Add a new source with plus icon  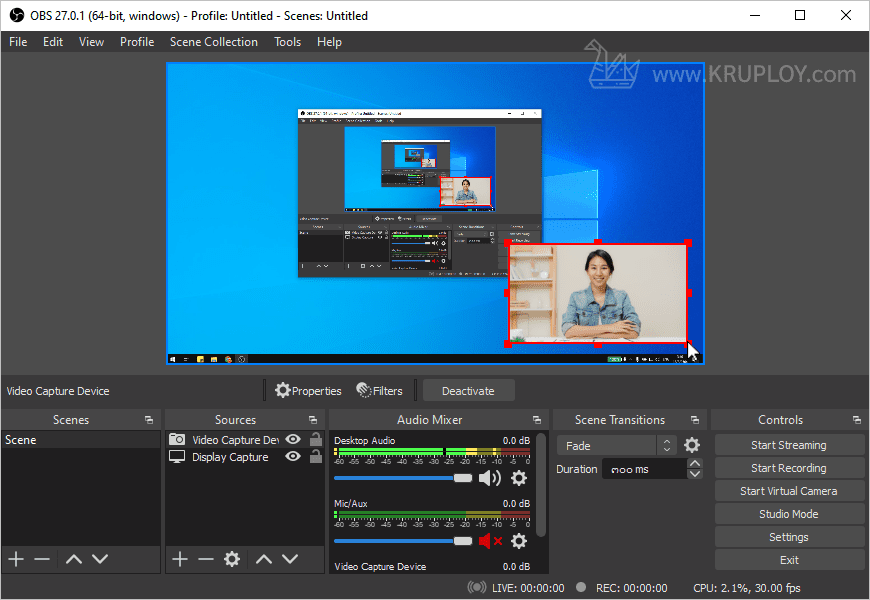tap(180, 559)
